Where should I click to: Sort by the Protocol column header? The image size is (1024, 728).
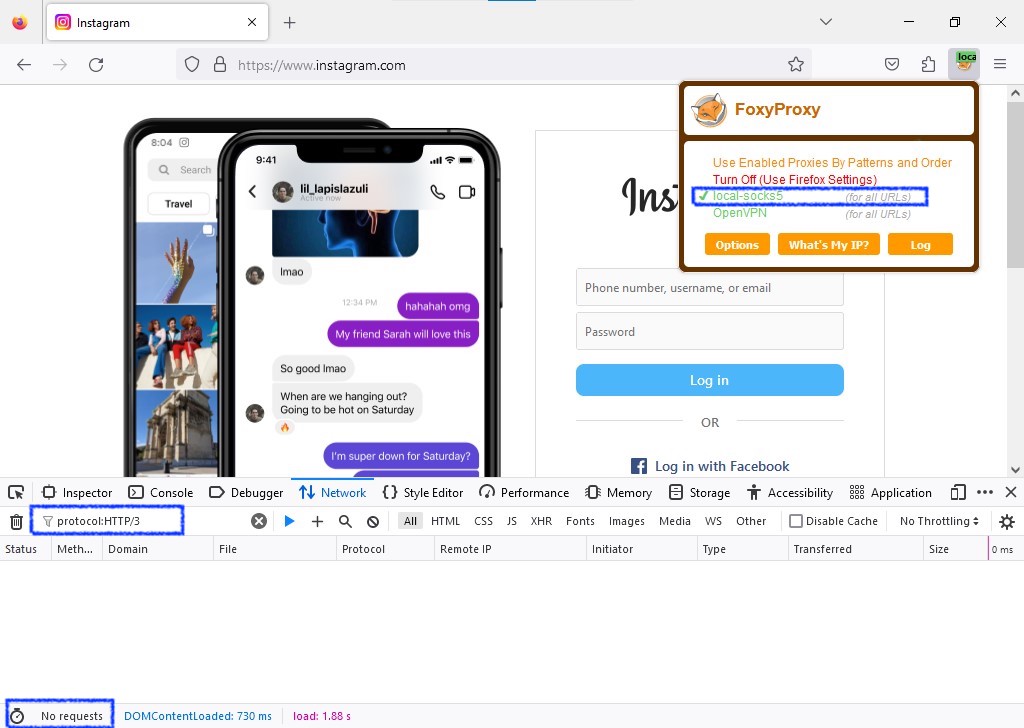[385, 549]
